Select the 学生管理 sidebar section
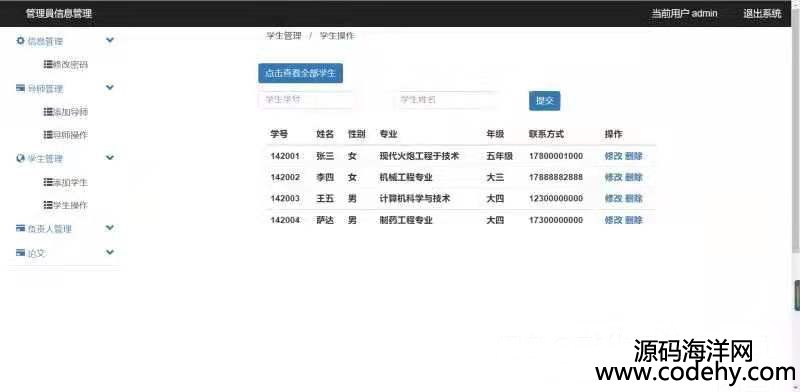This screenshot has width=800, height=392. click(x=45, y=159)
